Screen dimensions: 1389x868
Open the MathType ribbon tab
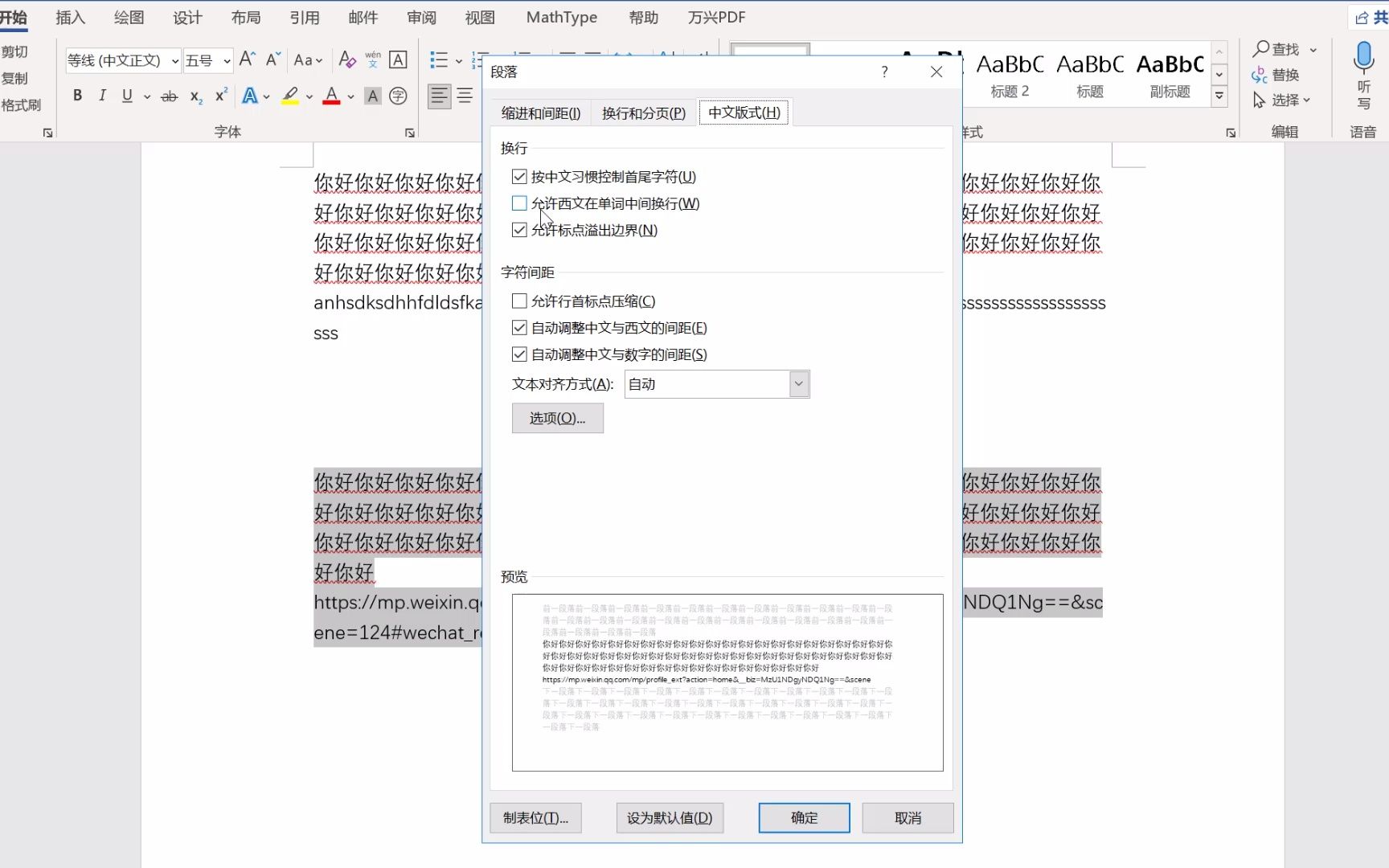tap(562, 17)
